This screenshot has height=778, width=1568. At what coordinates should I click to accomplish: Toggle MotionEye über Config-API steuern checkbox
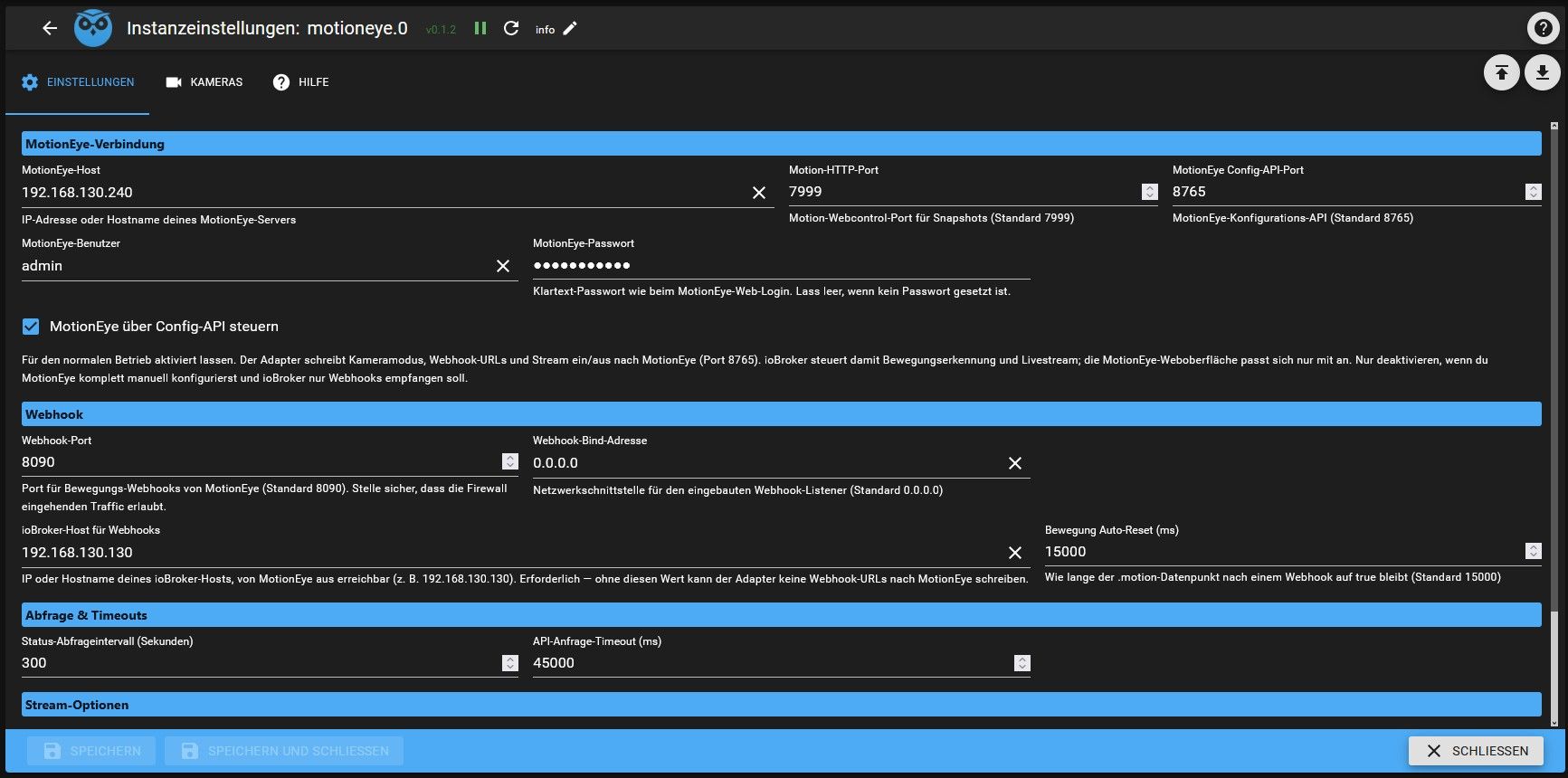tap(31, 327)
